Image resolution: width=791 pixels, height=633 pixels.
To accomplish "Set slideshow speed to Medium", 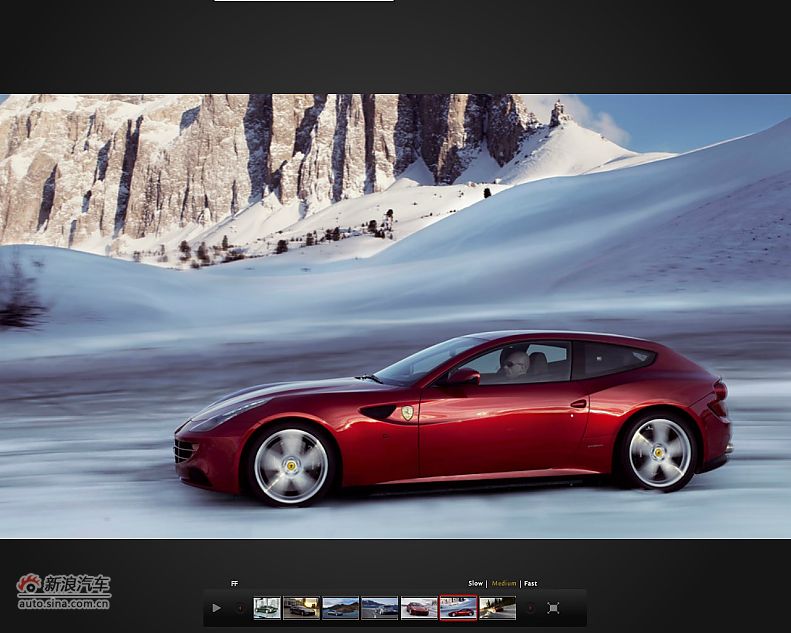I will (504, 583).
